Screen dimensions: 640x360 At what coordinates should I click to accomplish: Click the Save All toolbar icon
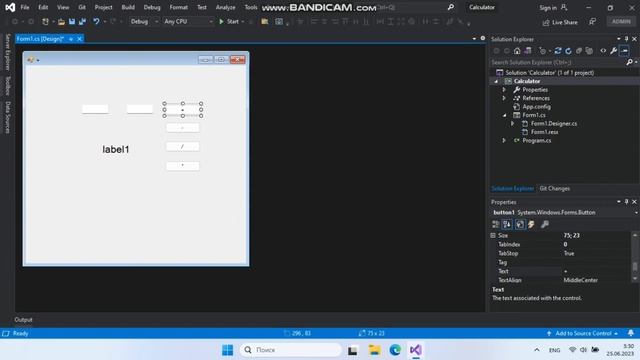[82, 22]
